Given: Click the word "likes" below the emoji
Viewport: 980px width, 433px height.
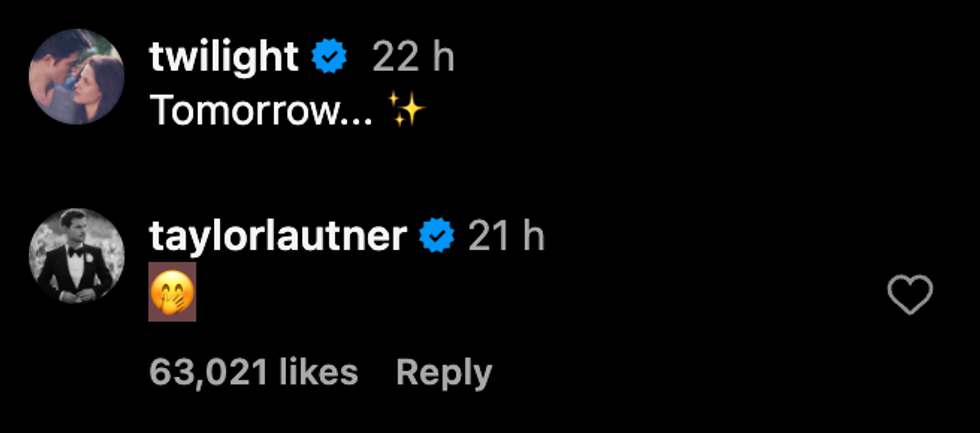Looking at the screenshot, I should 318,373.
